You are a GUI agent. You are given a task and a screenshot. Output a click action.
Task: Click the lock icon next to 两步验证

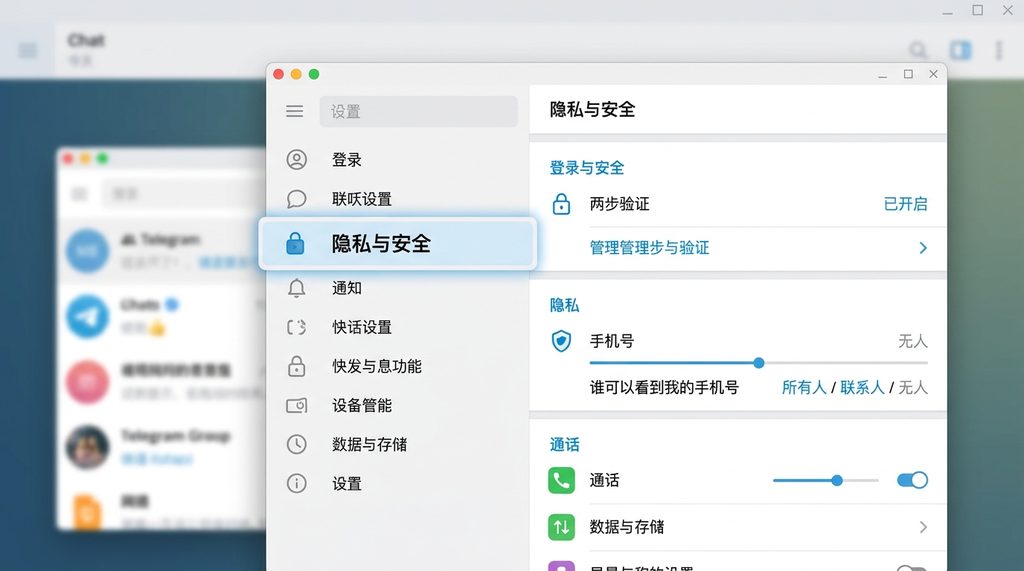[561, 204]
